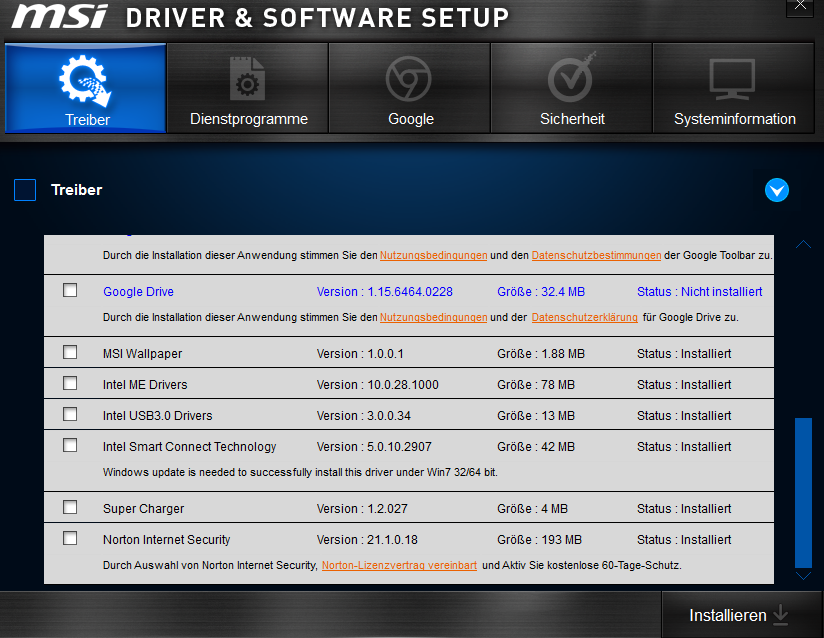This screenshot has height=638, width=824.
Task: Click the Norton Internet Security name
Action: point(167,540)
